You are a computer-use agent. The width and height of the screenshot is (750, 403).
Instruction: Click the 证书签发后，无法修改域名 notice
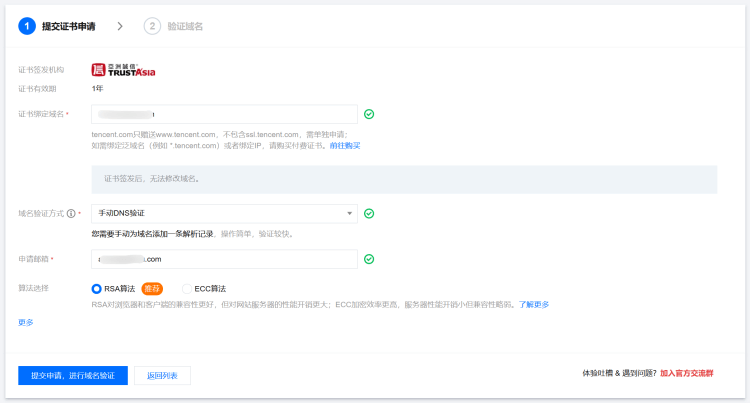[x=404, y=179]
